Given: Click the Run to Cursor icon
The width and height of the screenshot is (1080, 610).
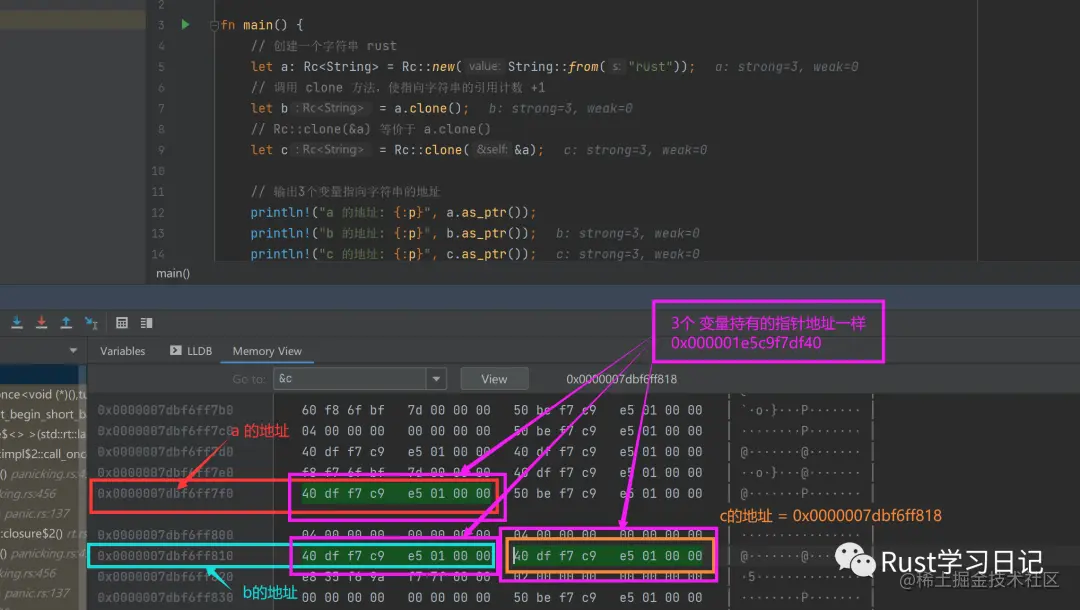Looking at the screenshot, I should coord(91,322).
